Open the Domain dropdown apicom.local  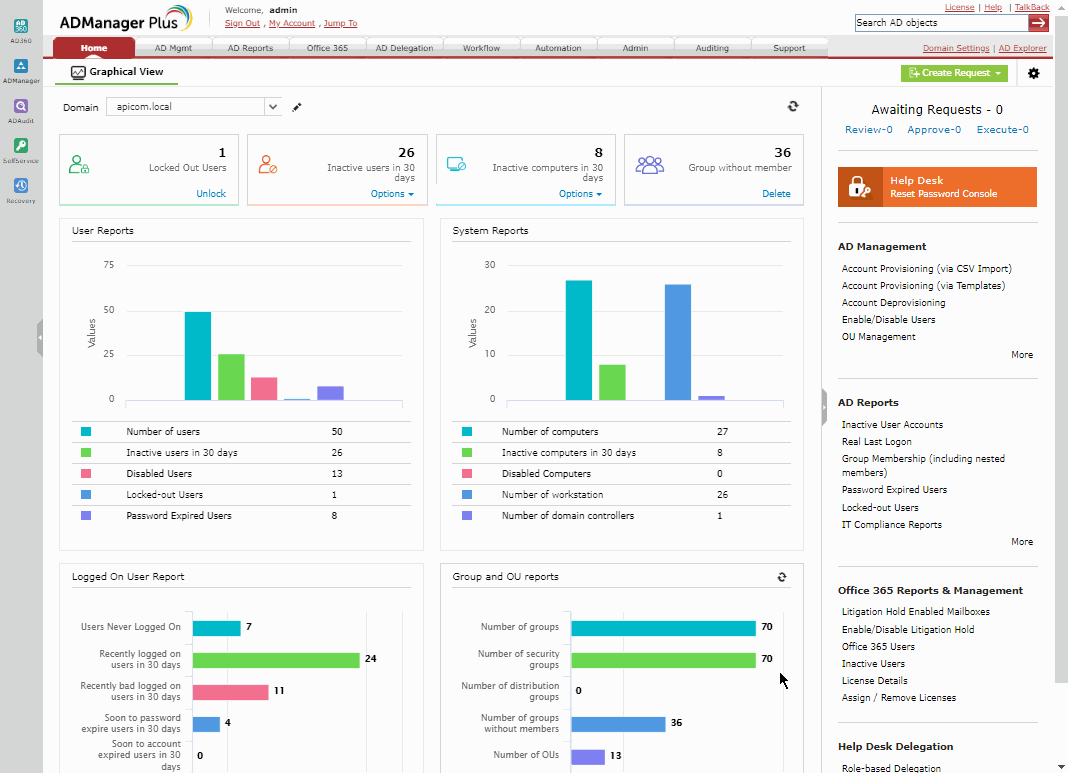(193, 107)
